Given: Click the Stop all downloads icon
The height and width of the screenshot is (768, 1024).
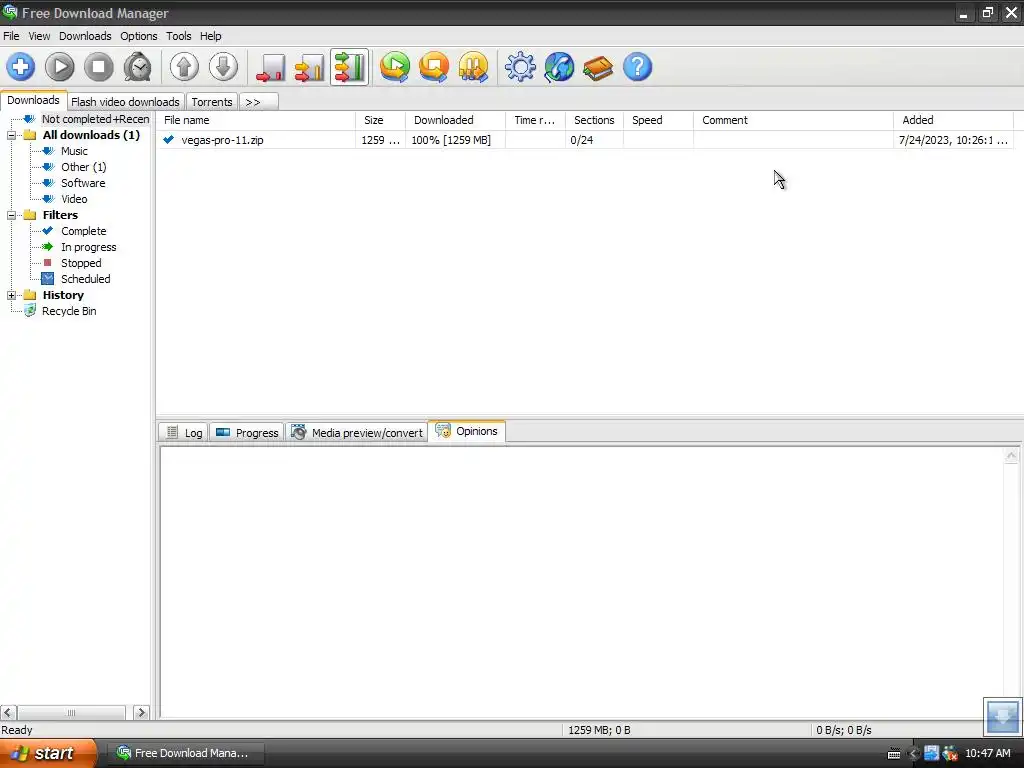Looking at the screenshot, I should click(434, 67).
